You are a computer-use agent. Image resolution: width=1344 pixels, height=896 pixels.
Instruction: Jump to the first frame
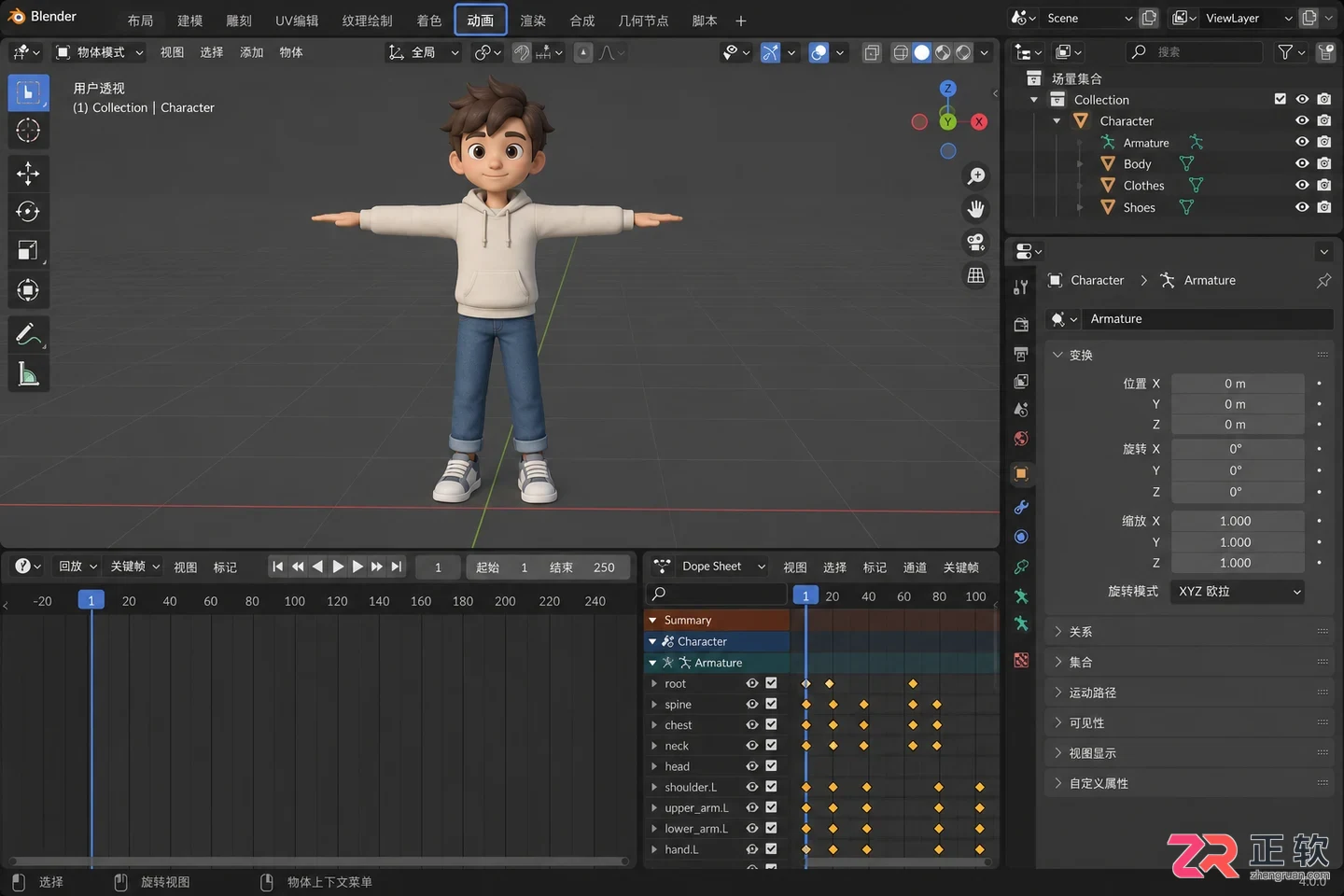(x=277, y=567)
